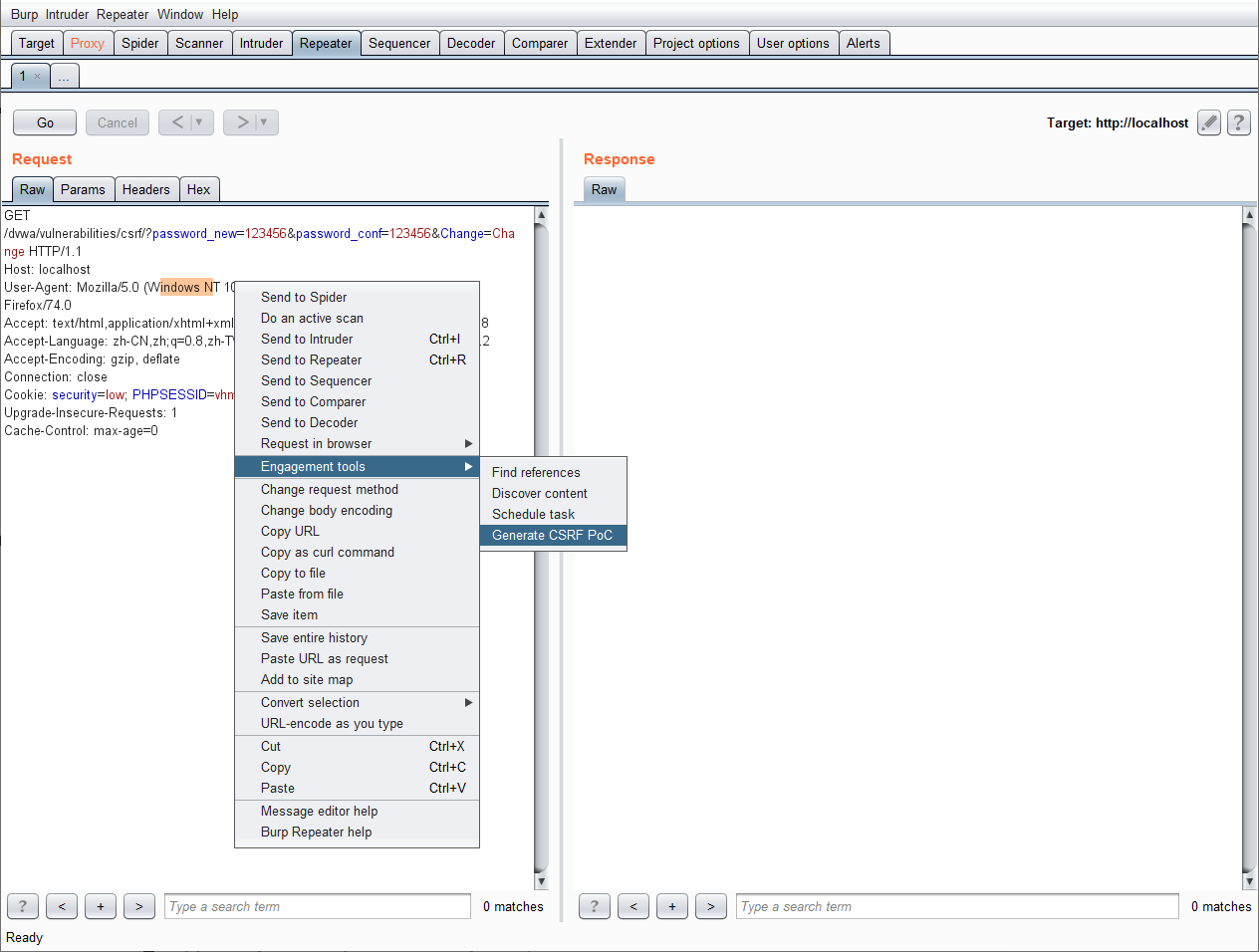The width and height of the screenshot is (1259, 952).
Task: Open the Window menu
Action: pyautogui.click(x=180, y=14)
